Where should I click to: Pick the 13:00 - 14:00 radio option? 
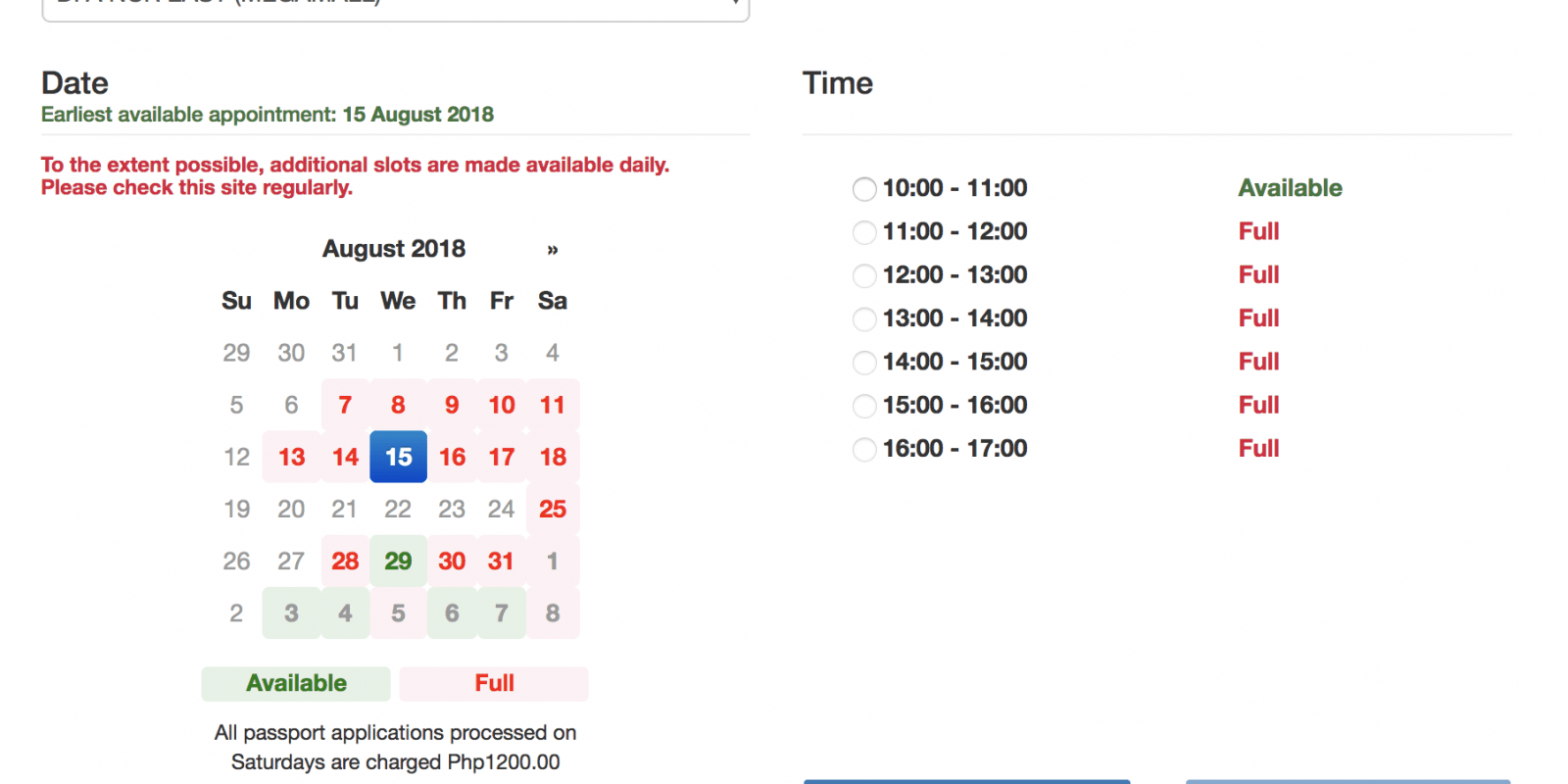[x=864, y=319]
